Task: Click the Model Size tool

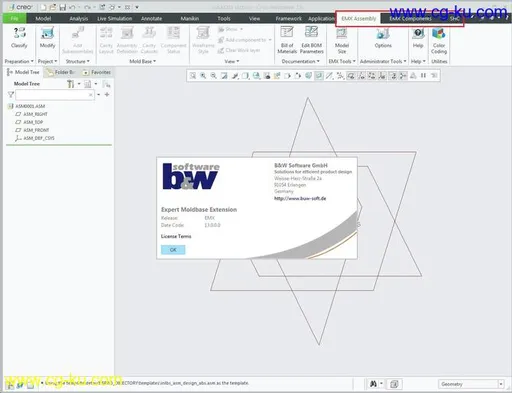Action: click(342, 40)
